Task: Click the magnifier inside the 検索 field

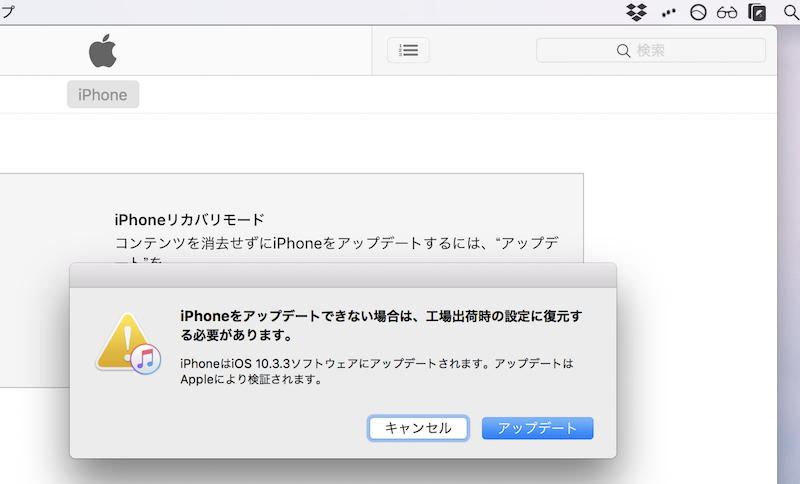Action: [x=624, y=50]
